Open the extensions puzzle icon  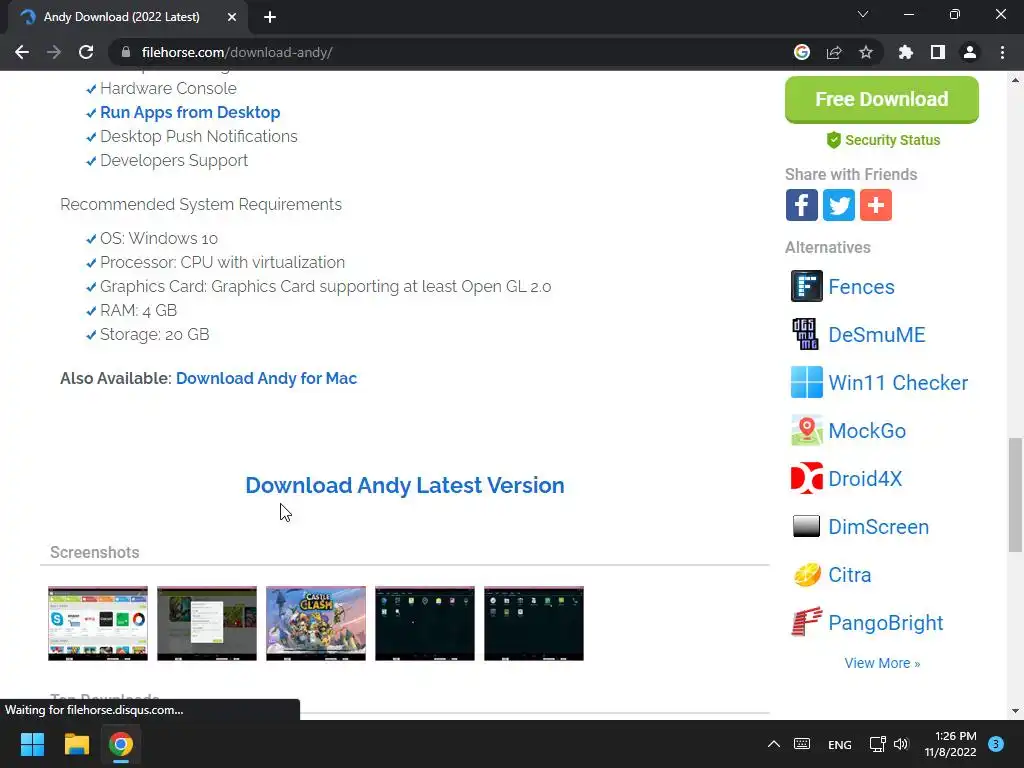[x=906, y=52]
